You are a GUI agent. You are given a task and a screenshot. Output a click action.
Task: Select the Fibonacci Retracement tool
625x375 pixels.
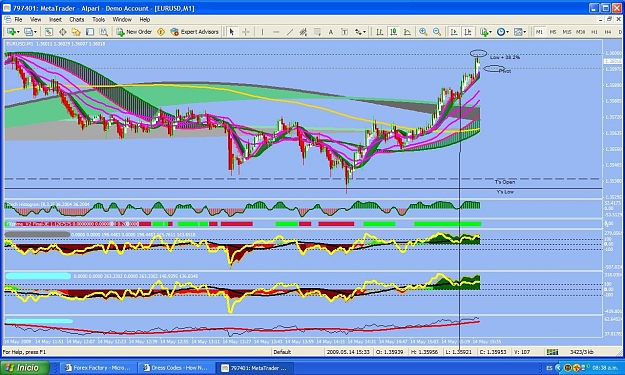point(317,32)
